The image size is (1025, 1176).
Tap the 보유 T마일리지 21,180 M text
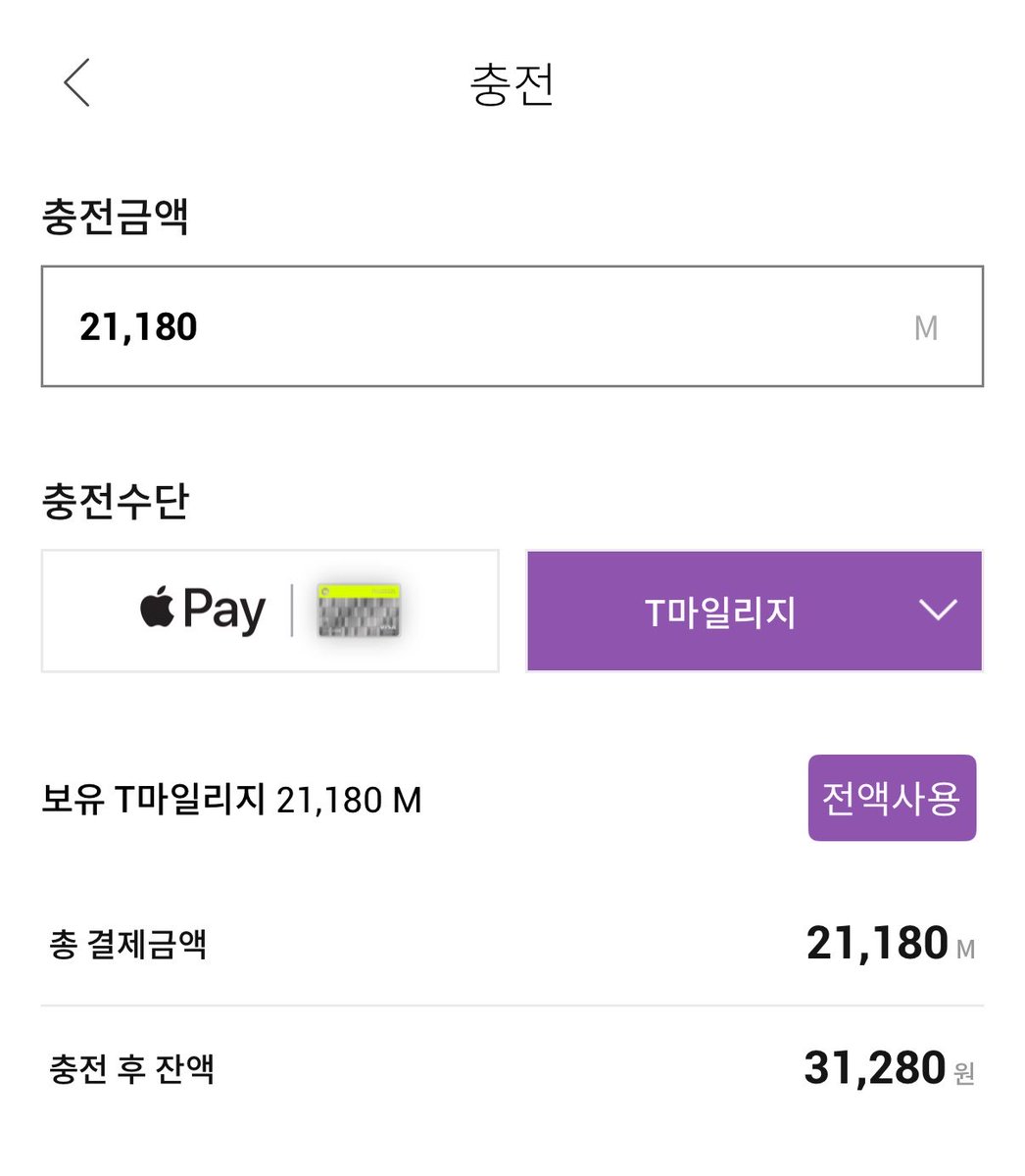(231, 801)
